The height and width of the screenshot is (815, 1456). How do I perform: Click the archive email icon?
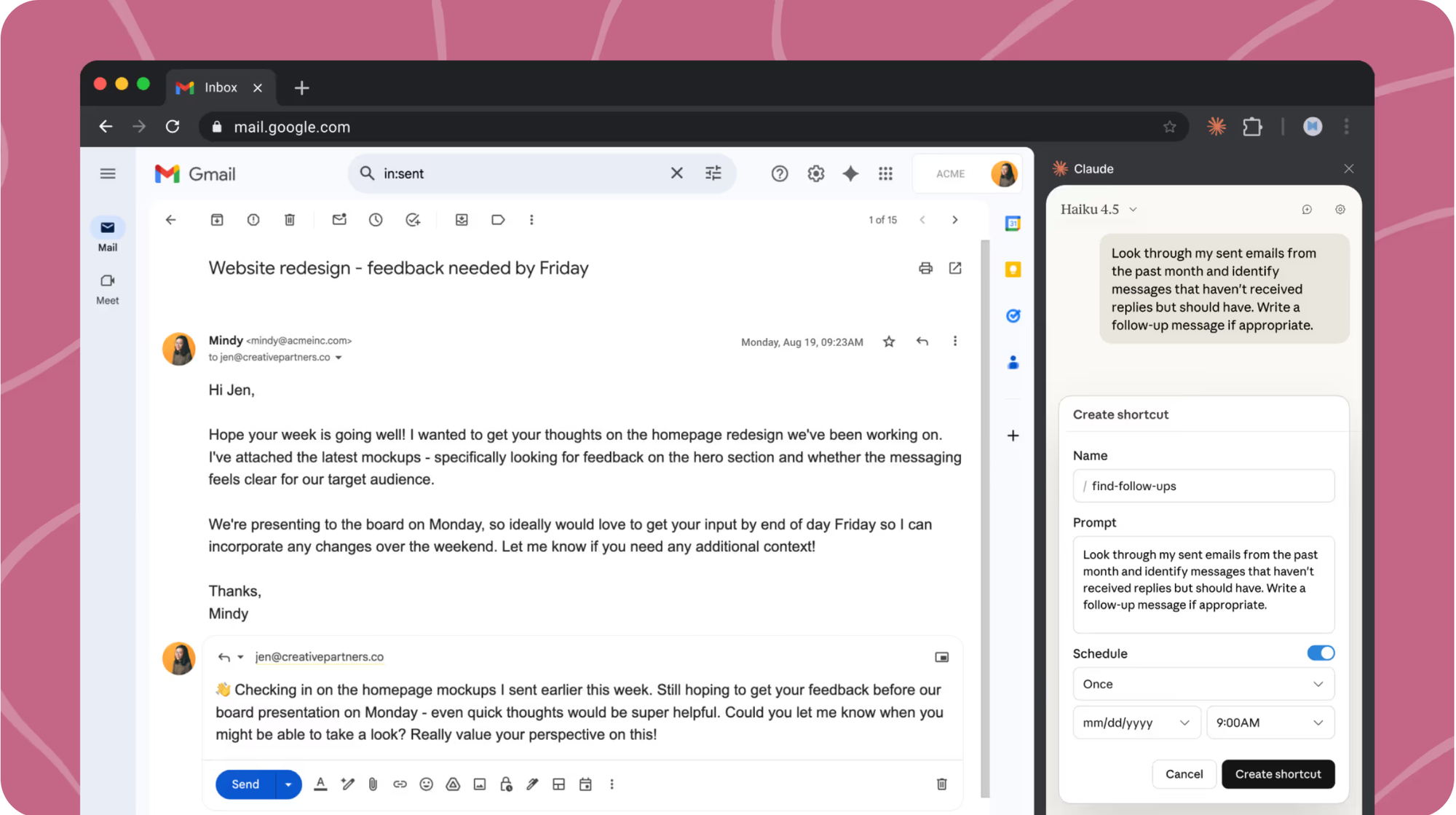click(x=217, y=220)
